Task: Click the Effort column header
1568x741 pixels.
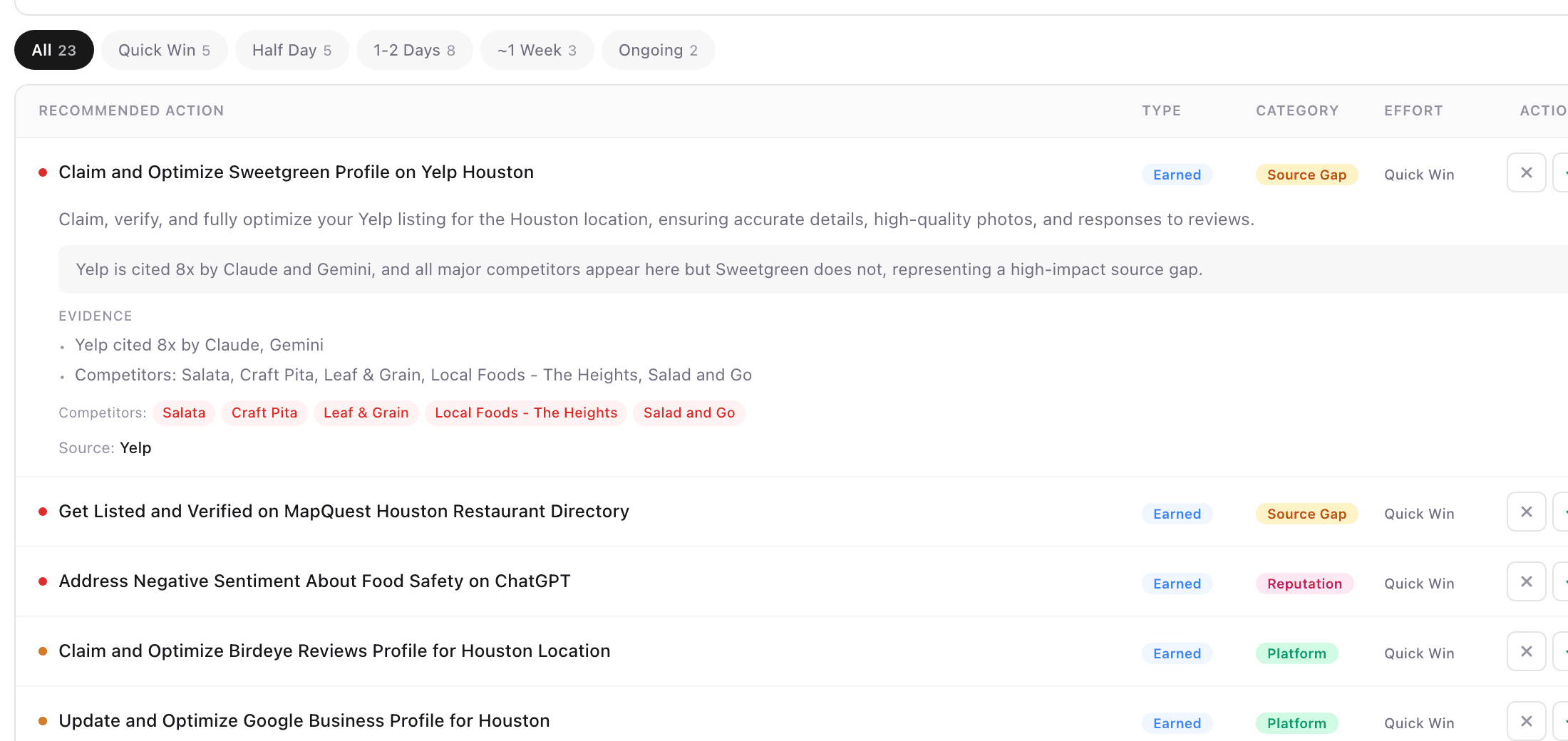Action: (1413, 110)
